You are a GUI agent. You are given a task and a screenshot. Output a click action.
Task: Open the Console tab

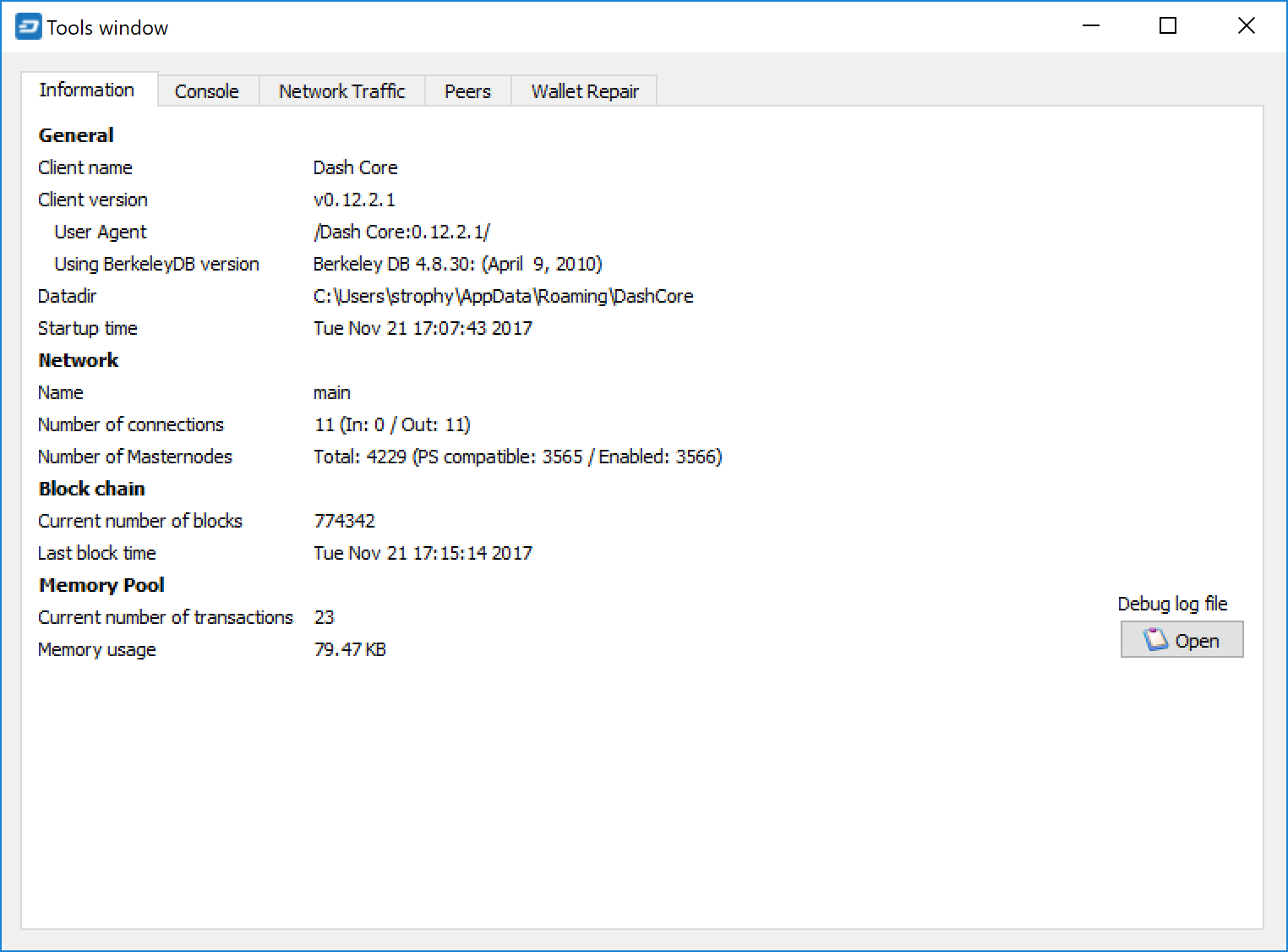tap(207, 91)
